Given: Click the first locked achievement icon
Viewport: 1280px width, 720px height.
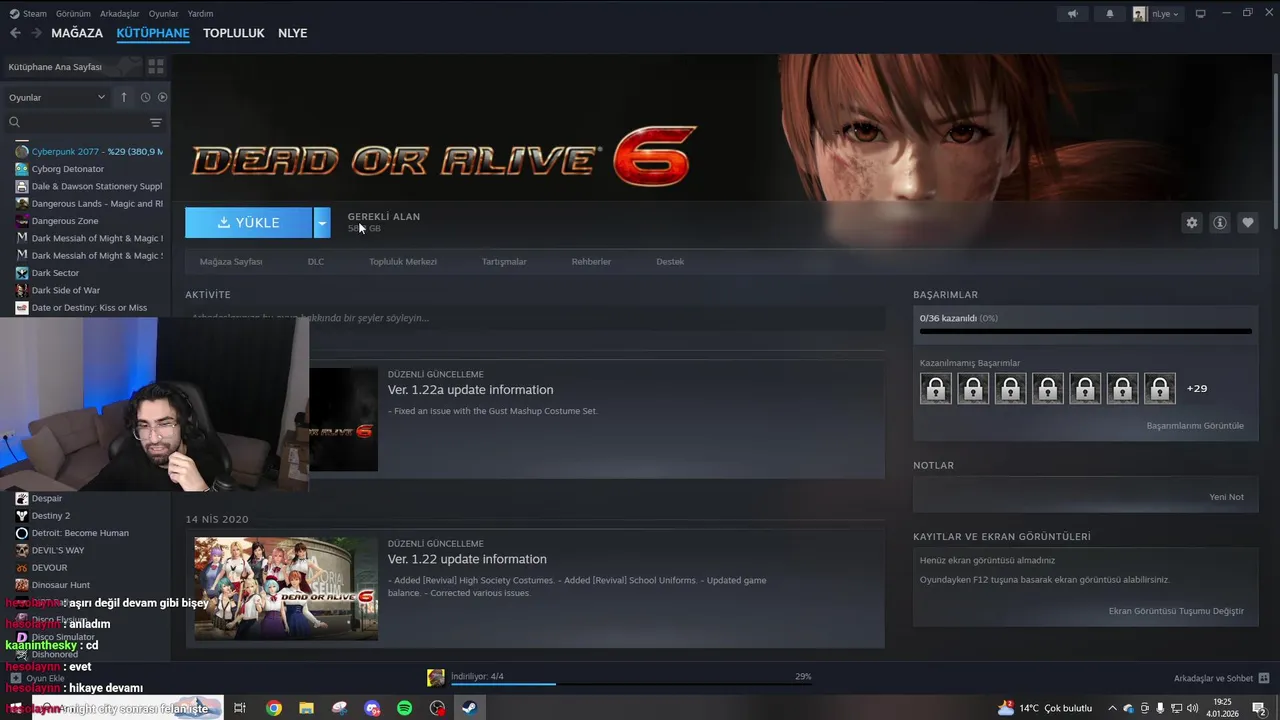Looking at the screenshot, I should (936, 389).
